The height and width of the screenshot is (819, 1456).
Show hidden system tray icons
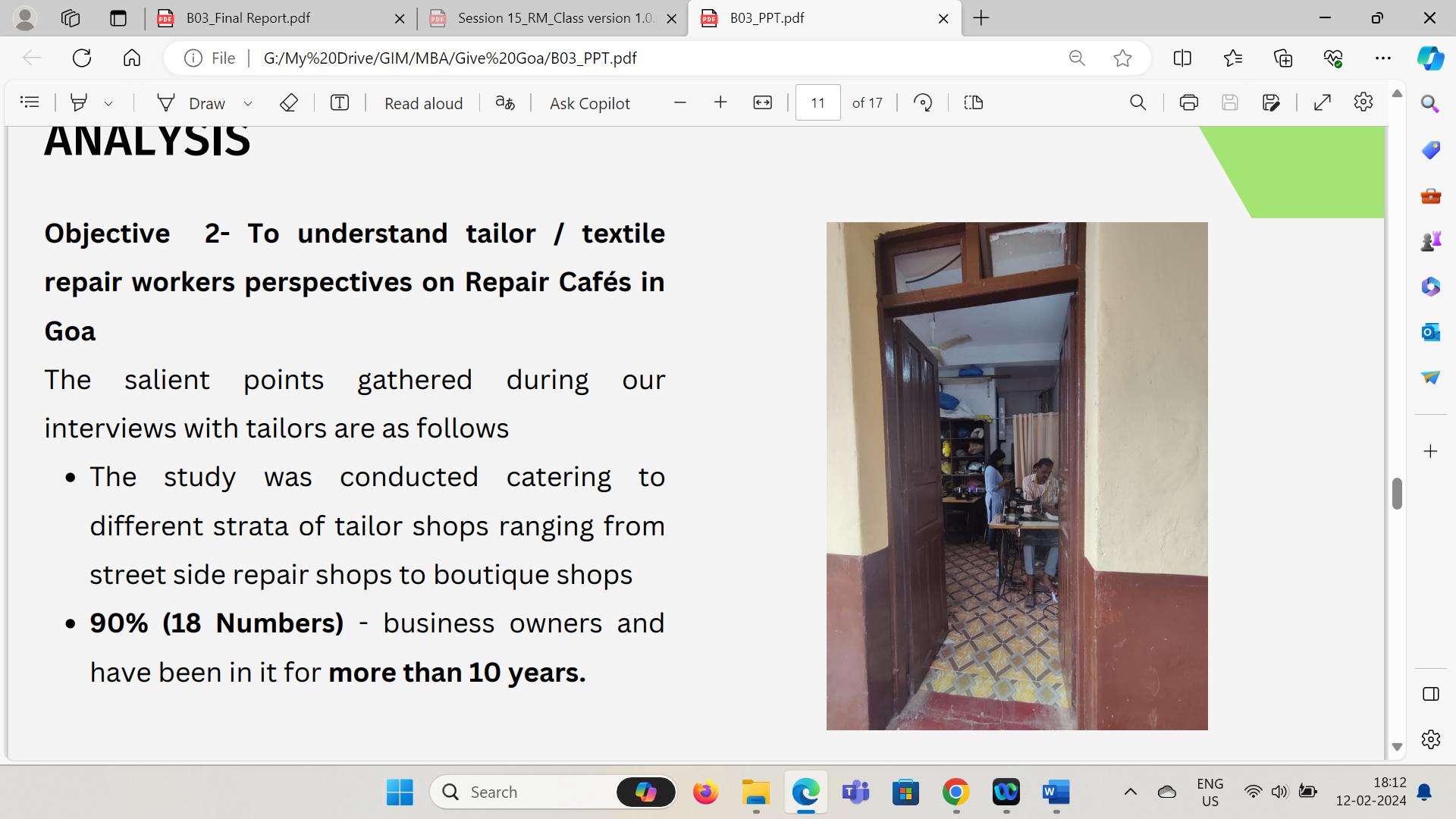tap(1130, 792)
